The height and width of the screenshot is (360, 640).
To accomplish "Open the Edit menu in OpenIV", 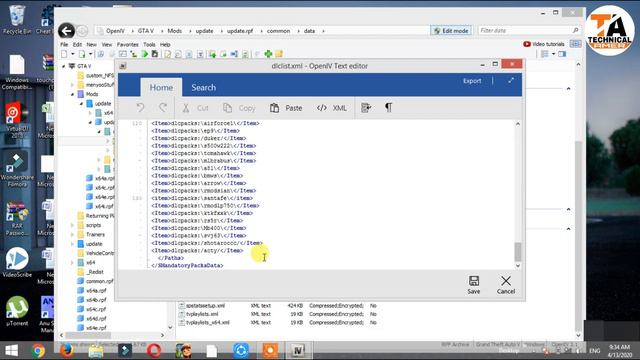I will [77, 44].
